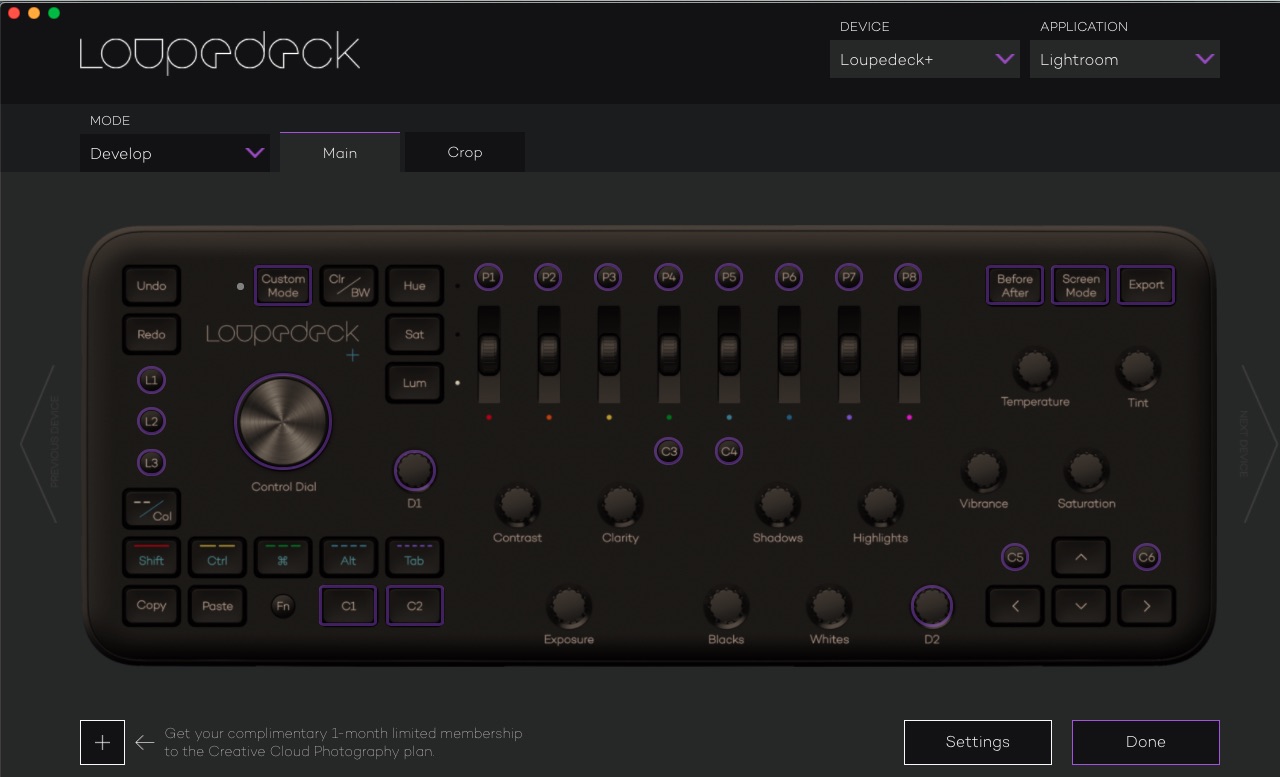Select the C4 round button
The width and height of the screenshot is (1280, 777).
pyautogui.click(x=729, y=452)
